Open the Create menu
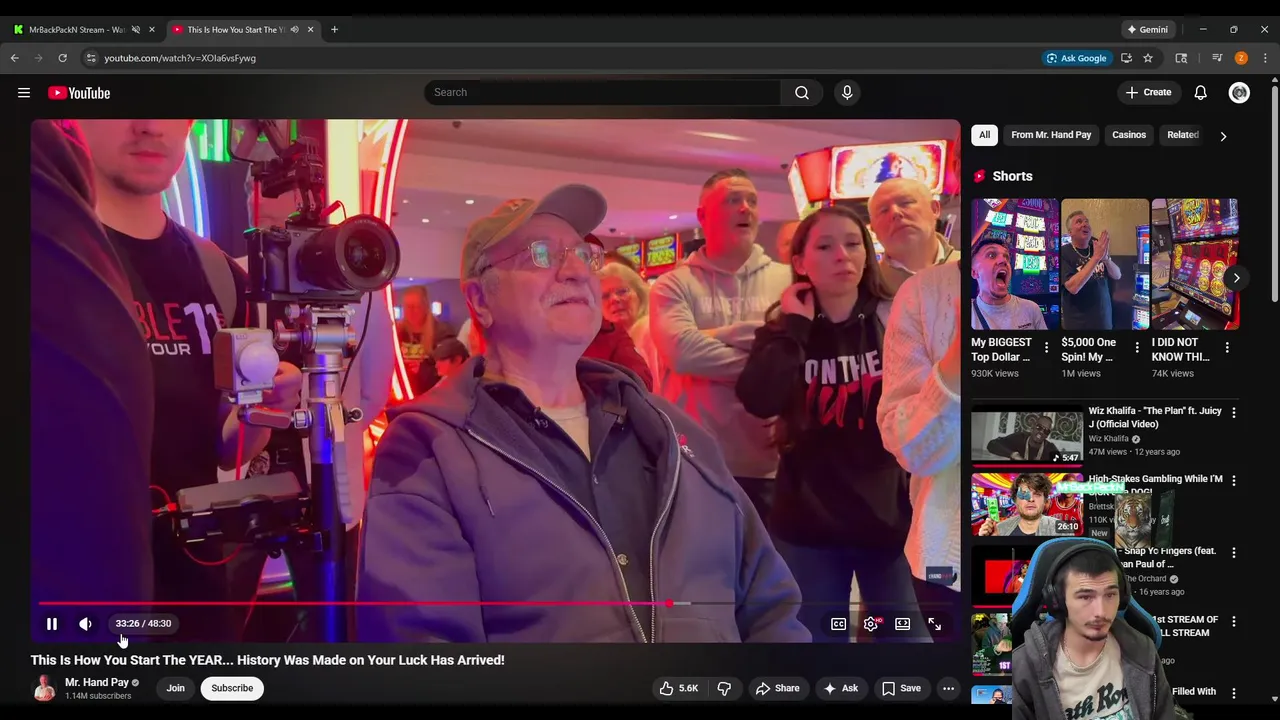 tap(1148, 92)
